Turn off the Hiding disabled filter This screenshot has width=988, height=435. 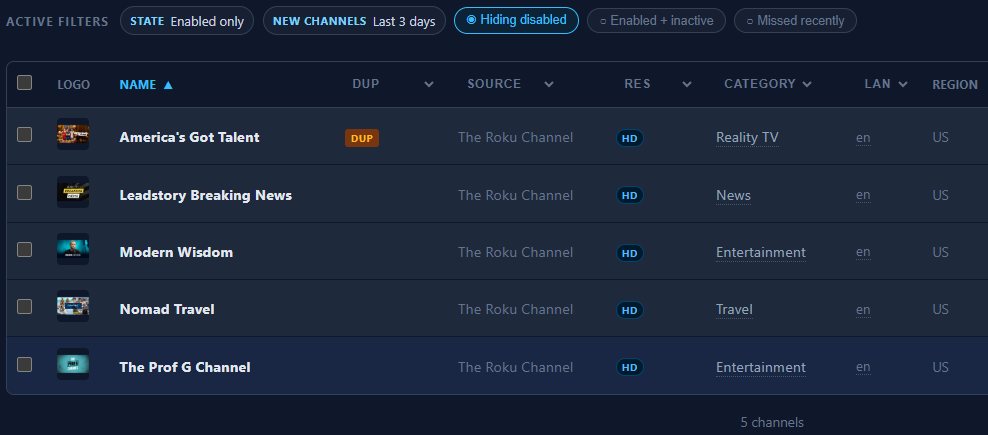click(x=516, y=20)
